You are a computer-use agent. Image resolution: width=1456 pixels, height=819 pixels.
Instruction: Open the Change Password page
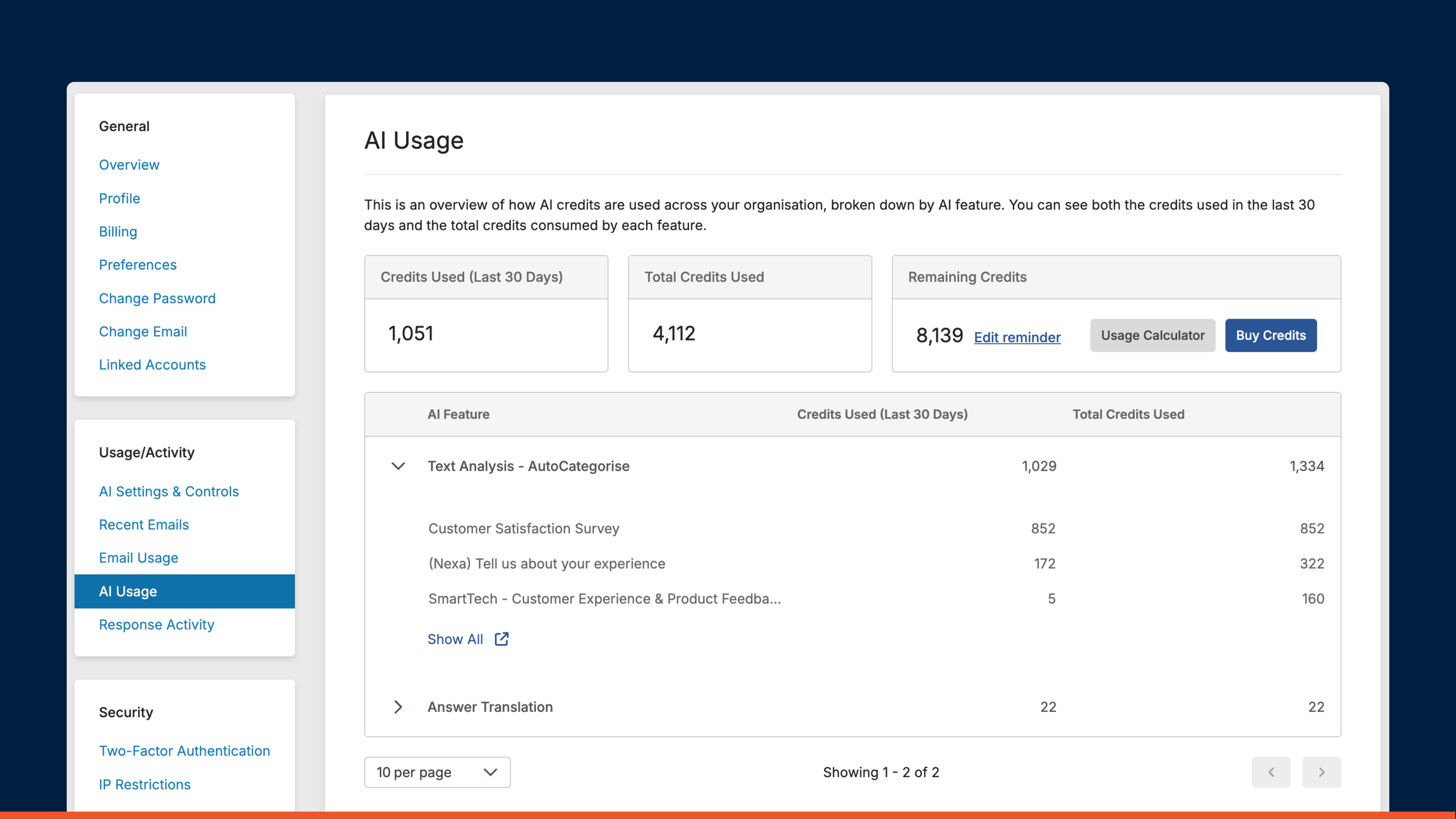(x=157, y=298)
